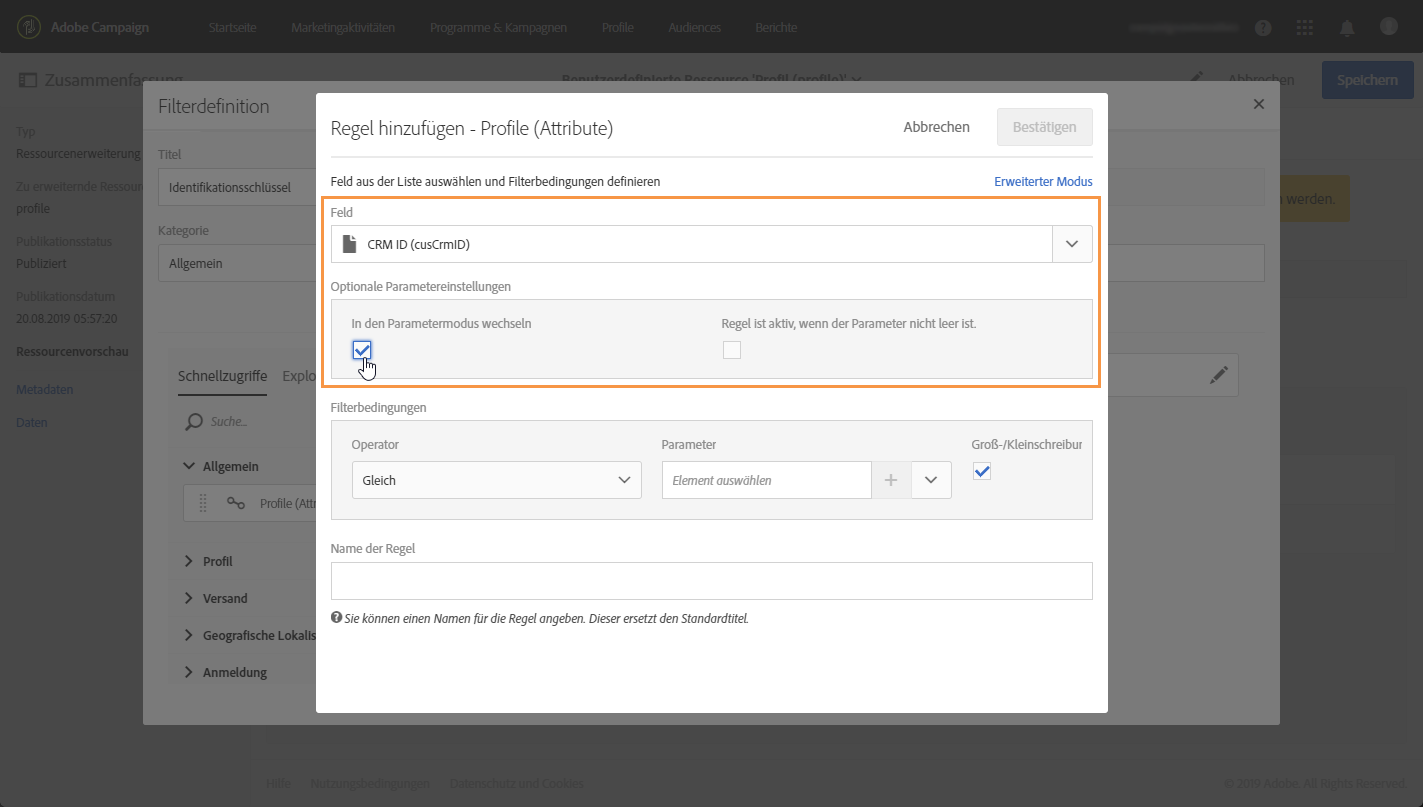This screenshot has width=1423, height=807.
Task: Click the plus icon beside Parameter field
Action: [x=891, y=480]
